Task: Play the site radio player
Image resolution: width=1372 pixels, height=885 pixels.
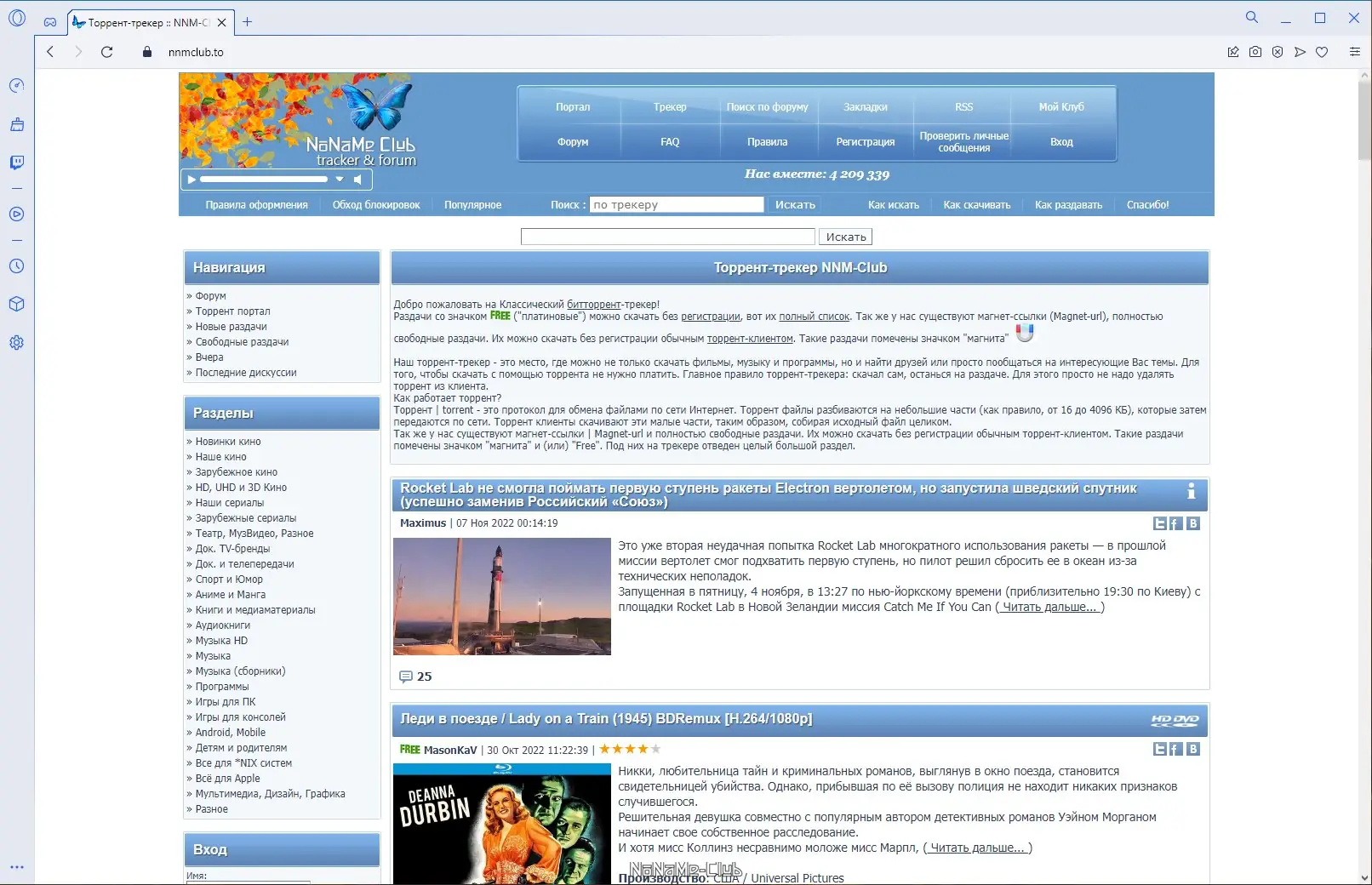Action: click(x=192, y=180)
